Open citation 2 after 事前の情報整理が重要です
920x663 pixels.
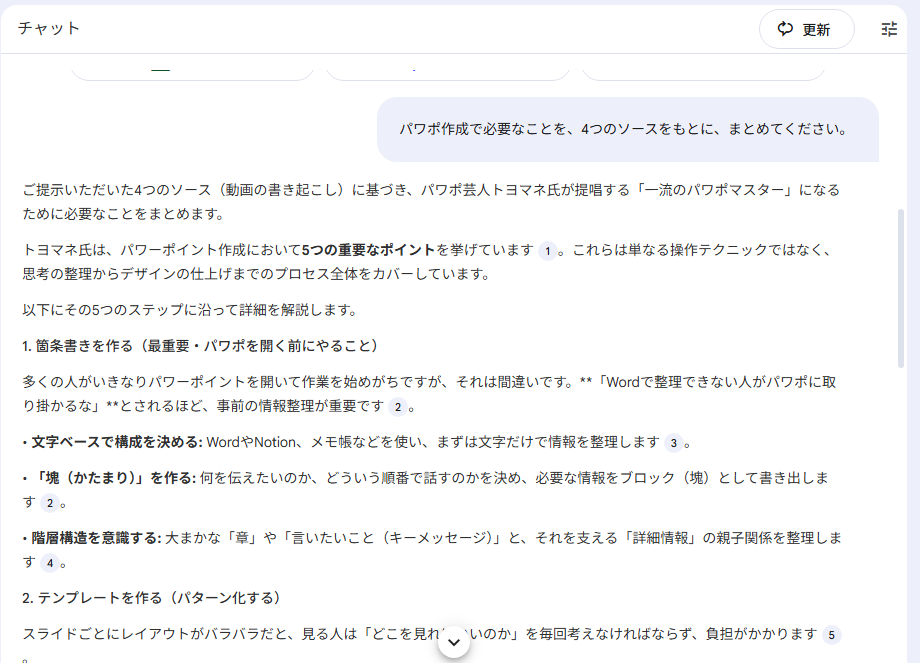click(x=398, y=407)
